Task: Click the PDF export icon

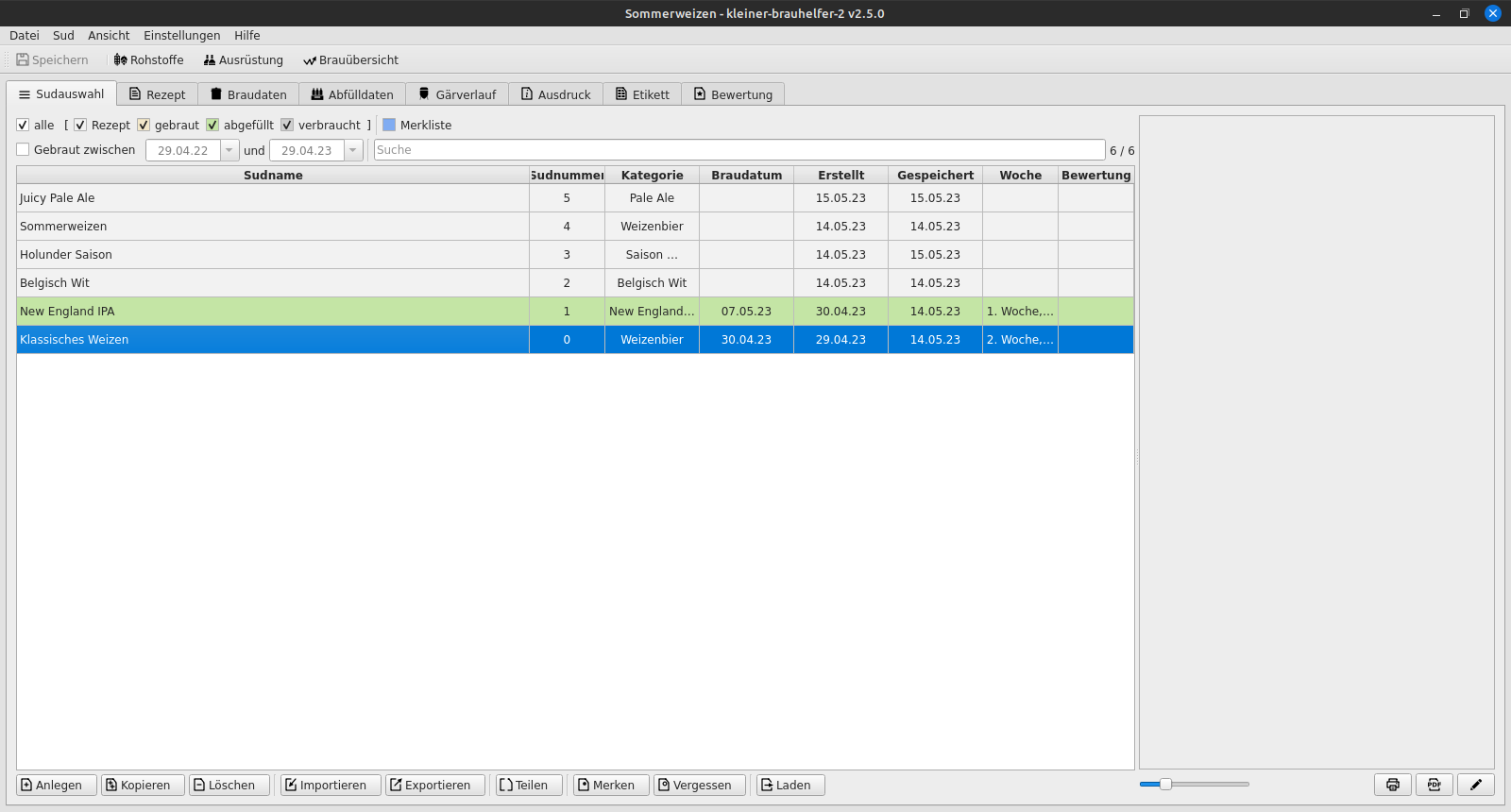Action: [1434, 785]
